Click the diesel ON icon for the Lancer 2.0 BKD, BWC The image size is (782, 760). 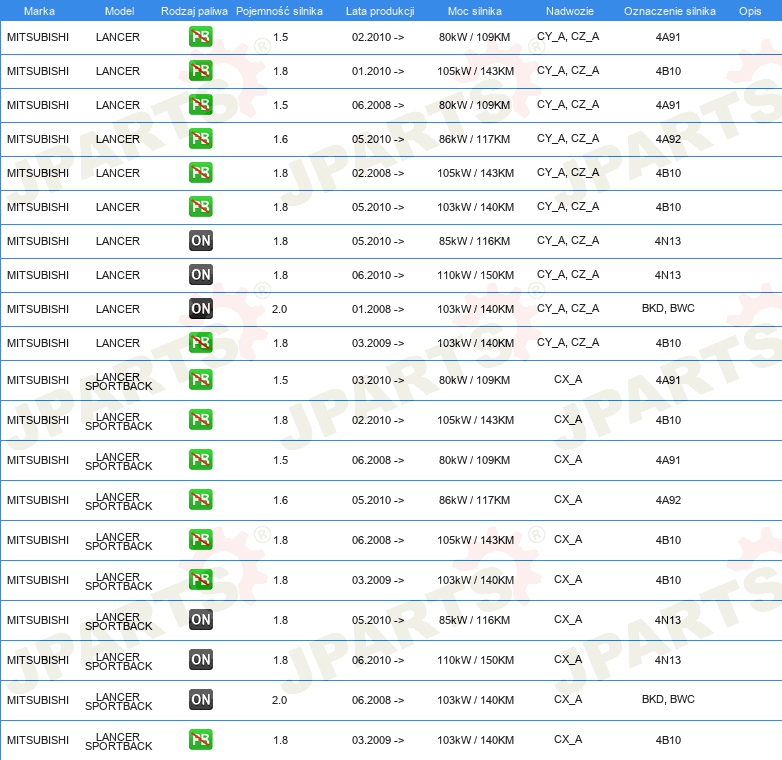[201, 309]
